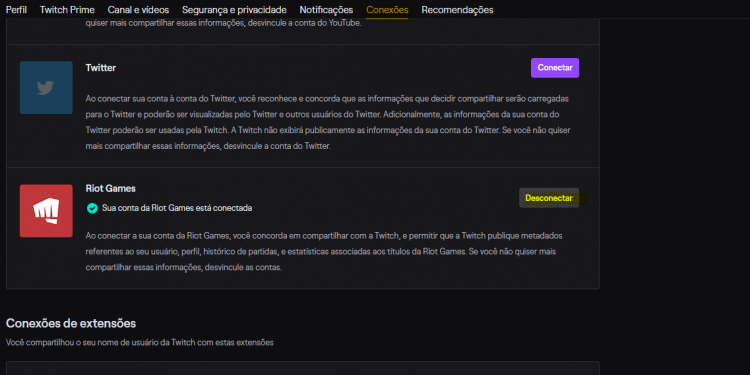This screenshot has width=750, height=375.
Task: Click the Twitter connection heading
Action: pos(101,68)
